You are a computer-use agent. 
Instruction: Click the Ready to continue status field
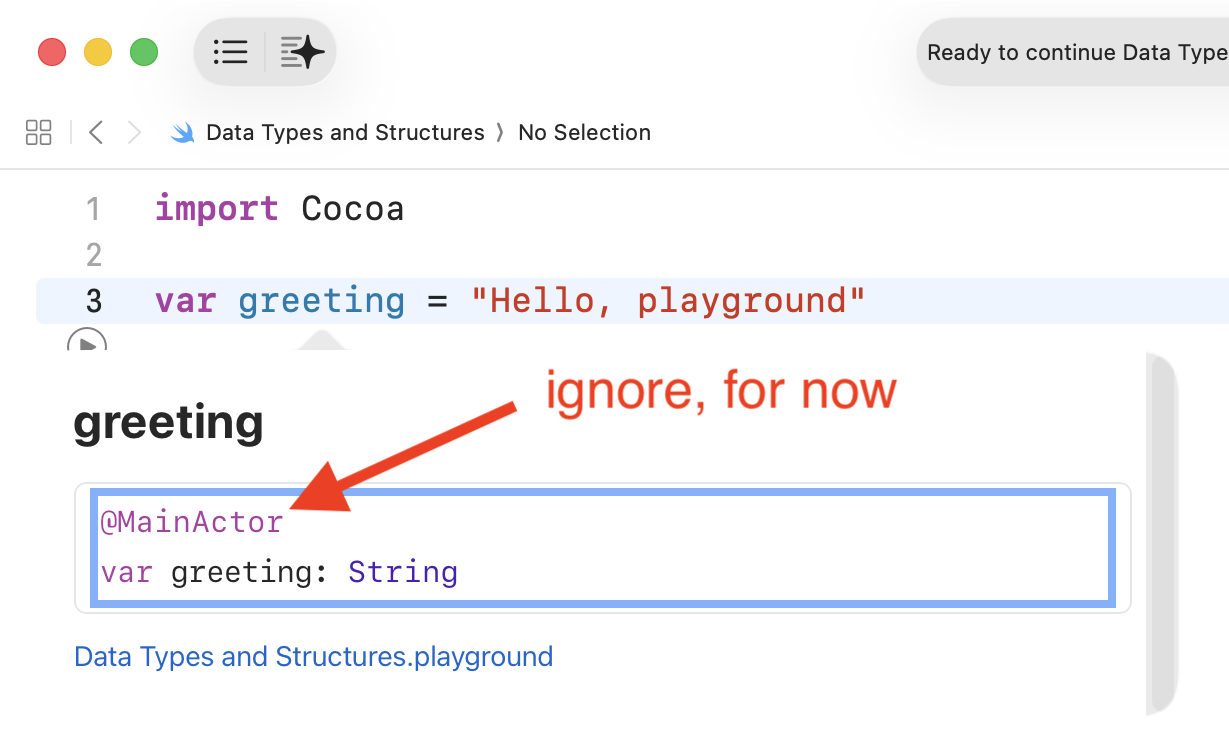1075,52
